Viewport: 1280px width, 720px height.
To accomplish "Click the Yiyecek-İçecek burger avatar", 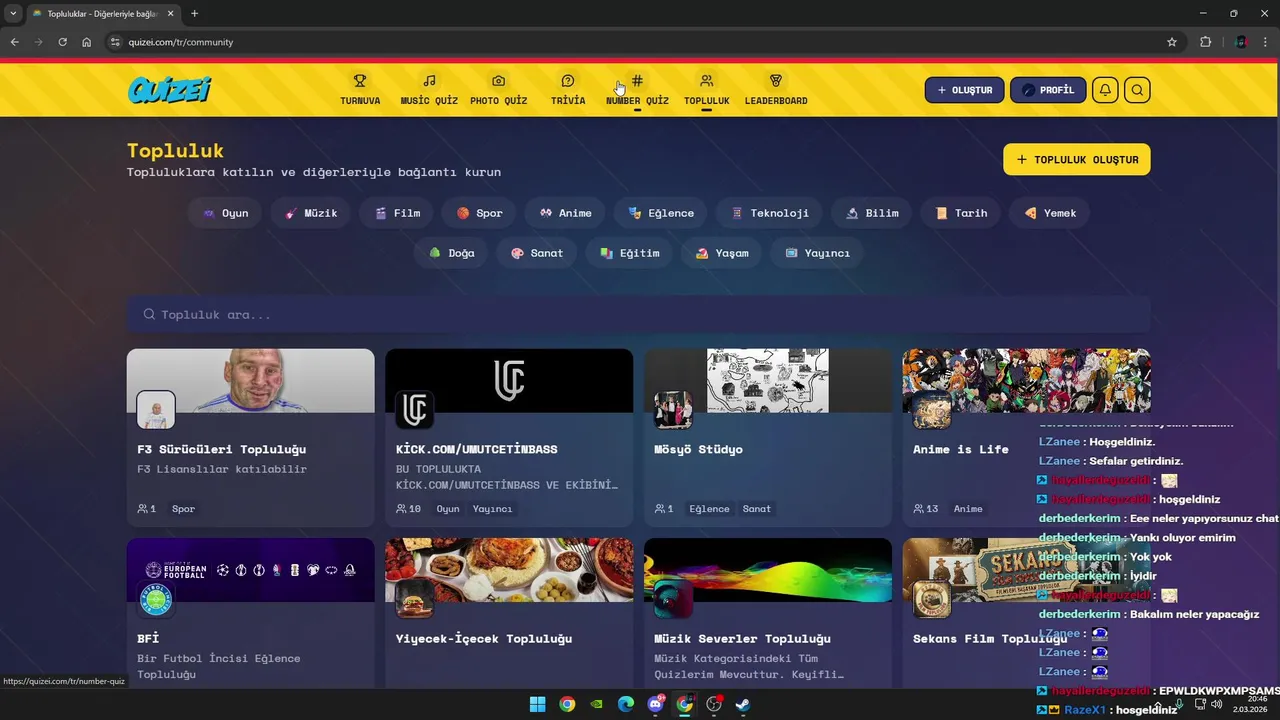I will 414,599.
